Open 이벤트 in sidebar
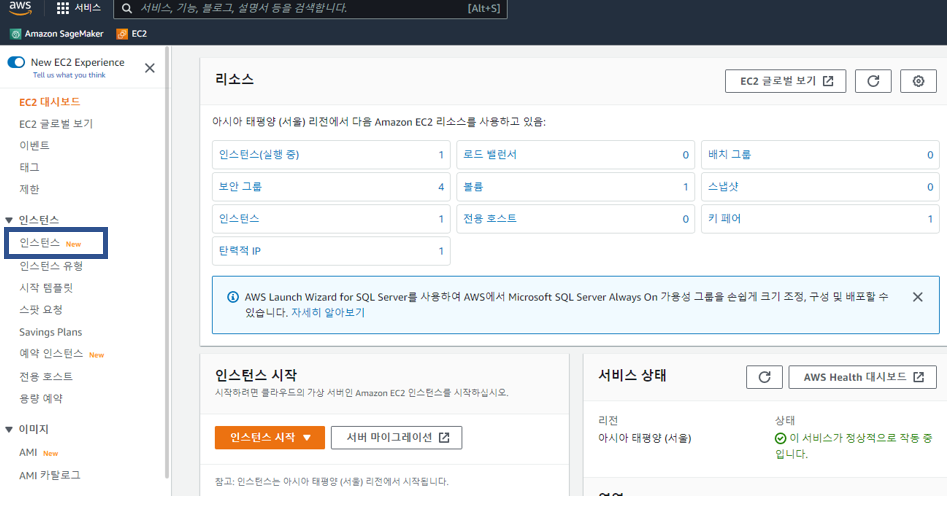This screenshot has height=513, width=947. pyautogui.click(x=34, y=146)
